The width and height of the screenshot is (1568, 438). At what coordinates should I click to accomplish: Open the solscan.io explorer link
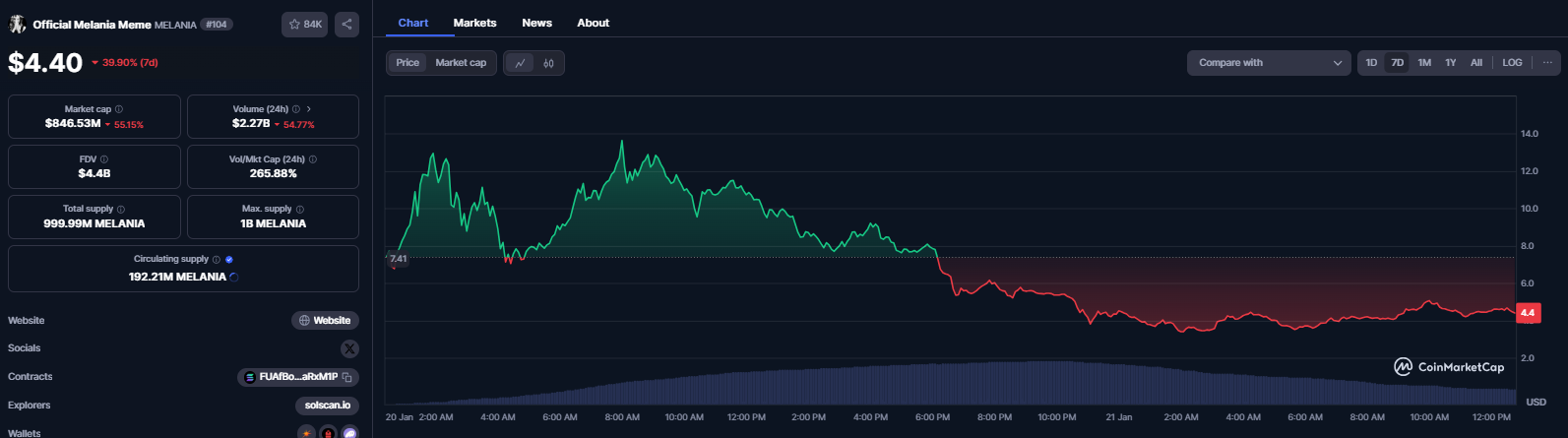(x=327, y=406)
